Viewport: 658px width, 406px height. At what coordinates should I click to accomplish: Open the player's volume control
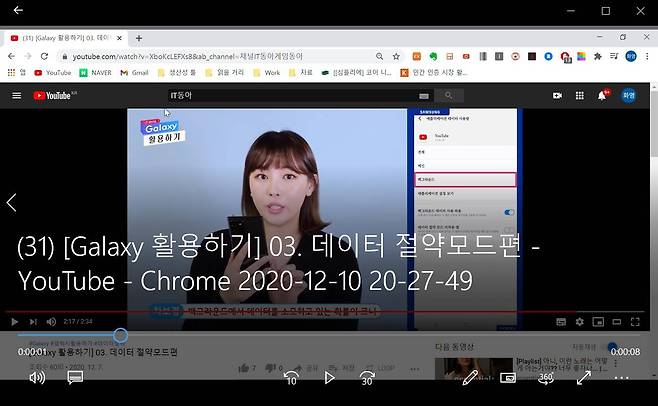click(37, 378)
